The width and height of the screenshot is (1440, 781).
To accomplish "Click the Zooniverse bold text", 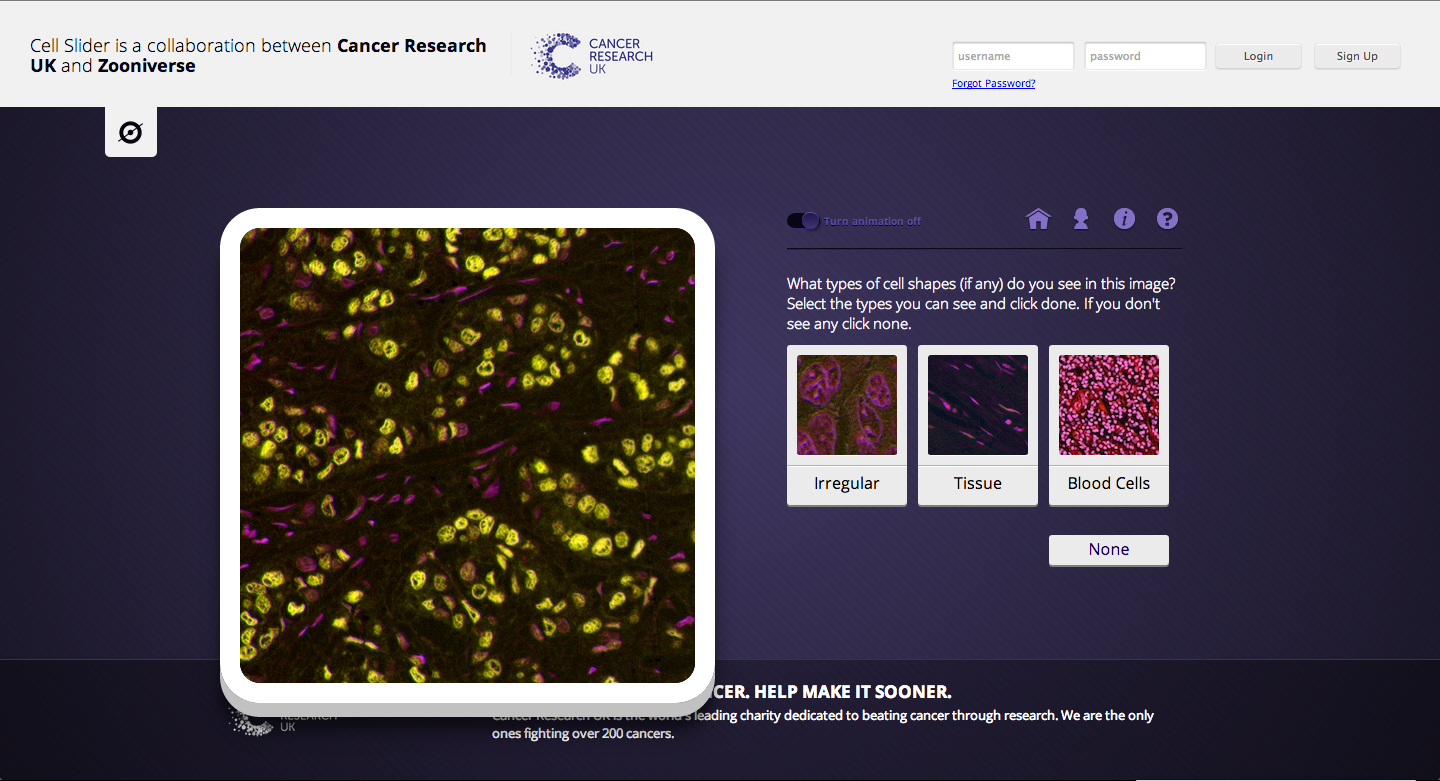I will click(147, 66).
